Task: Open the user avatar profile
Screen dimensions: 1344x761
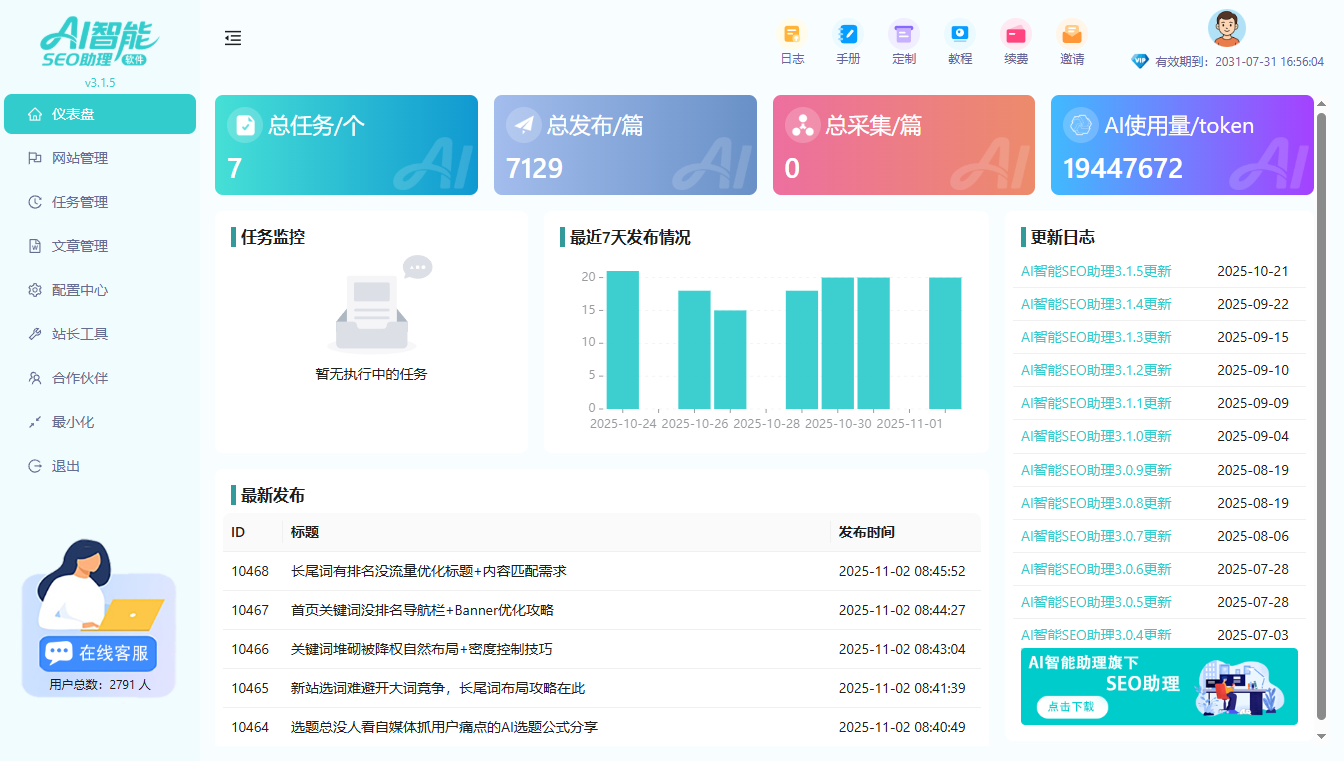Action: tap(1226, 28)
